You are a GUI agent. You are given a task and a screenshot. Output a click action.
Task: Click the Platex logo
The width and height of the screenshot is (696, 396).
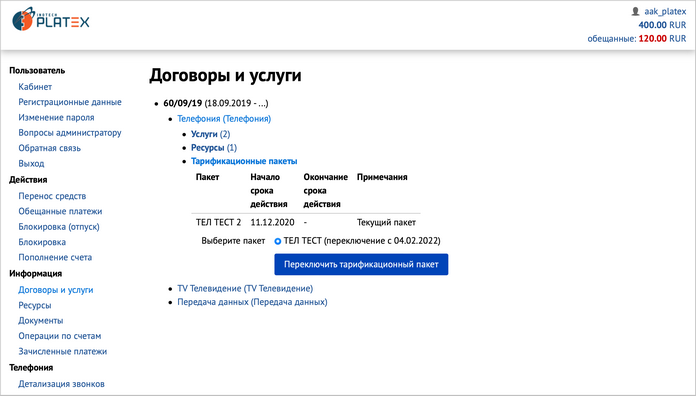coord(51,20)
